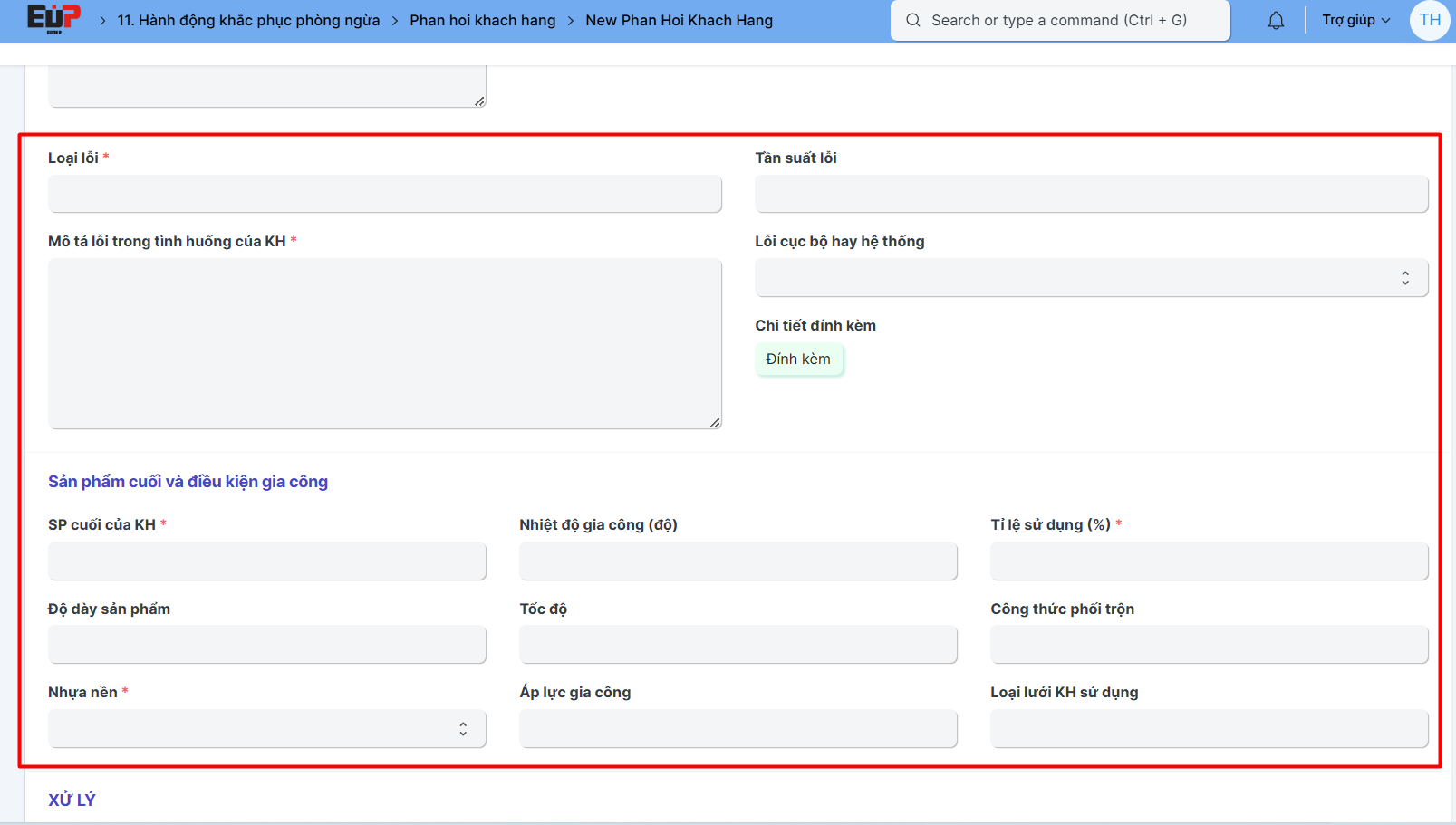Go to Phan hoi khach hang breadcrumb
Image resolution: width=1456 pixels, height=825 pixels.
coord(482,20)
